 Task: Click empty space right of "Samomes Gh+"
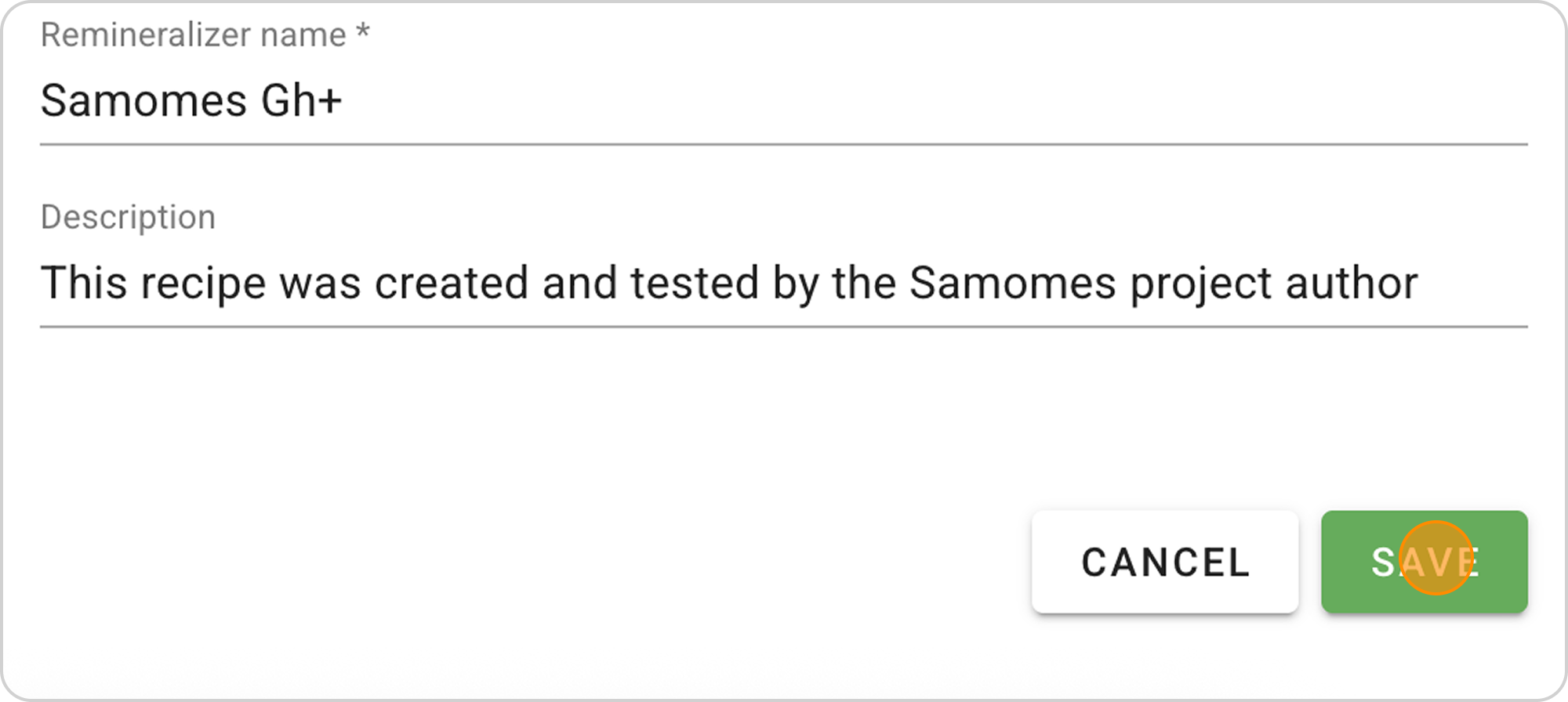point(862,102)
